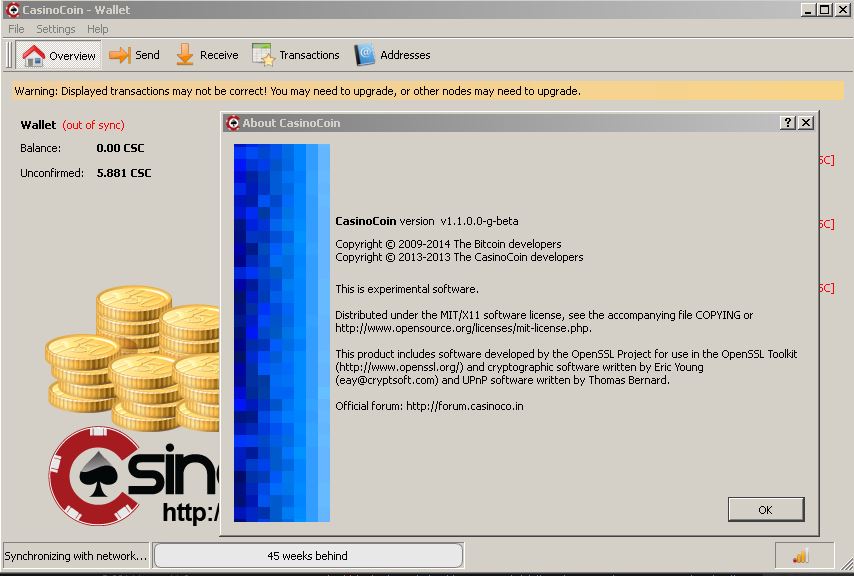Click the CasinoCoin chip icon in About title bar
The image size is (854, 576).
[x=233, y=123]
